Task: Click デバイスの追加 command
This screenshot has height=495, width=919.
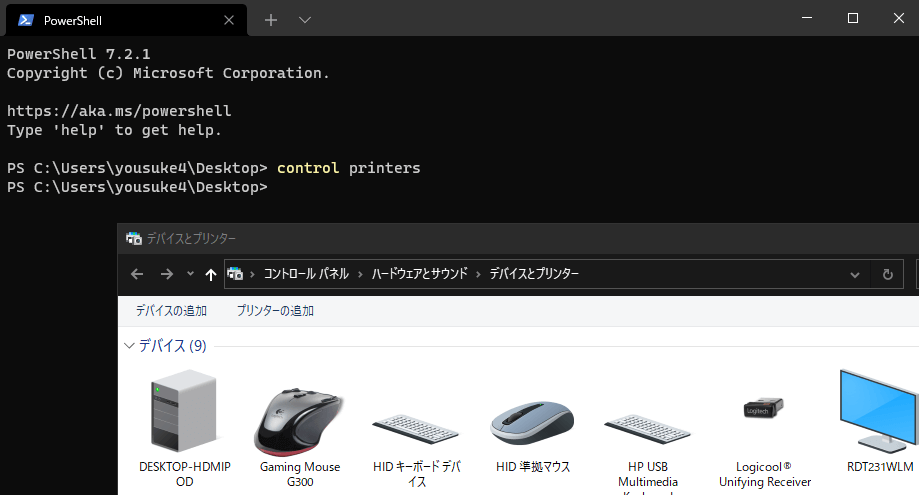Action: (x=171, y=311)
